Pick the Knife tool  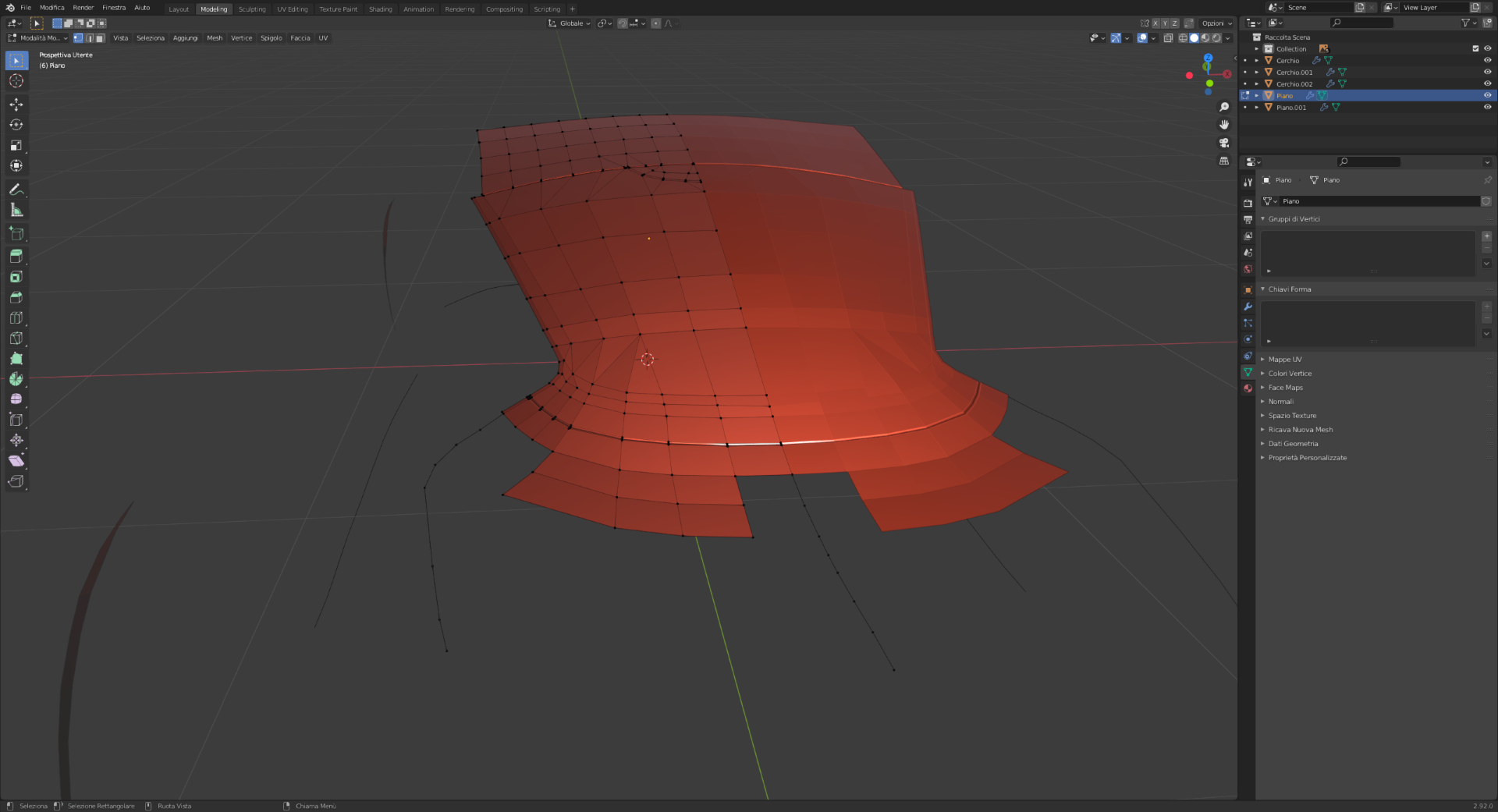[16, 339]
